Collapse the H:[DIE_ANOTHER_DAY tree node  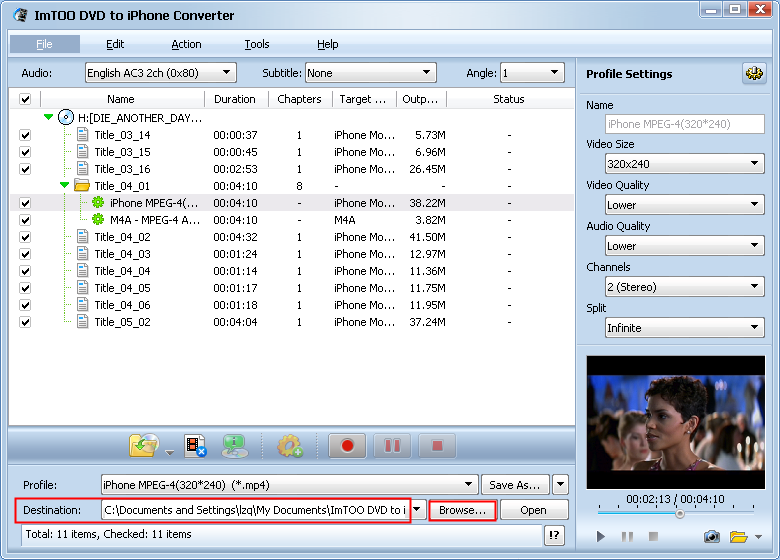pos(48,117)
